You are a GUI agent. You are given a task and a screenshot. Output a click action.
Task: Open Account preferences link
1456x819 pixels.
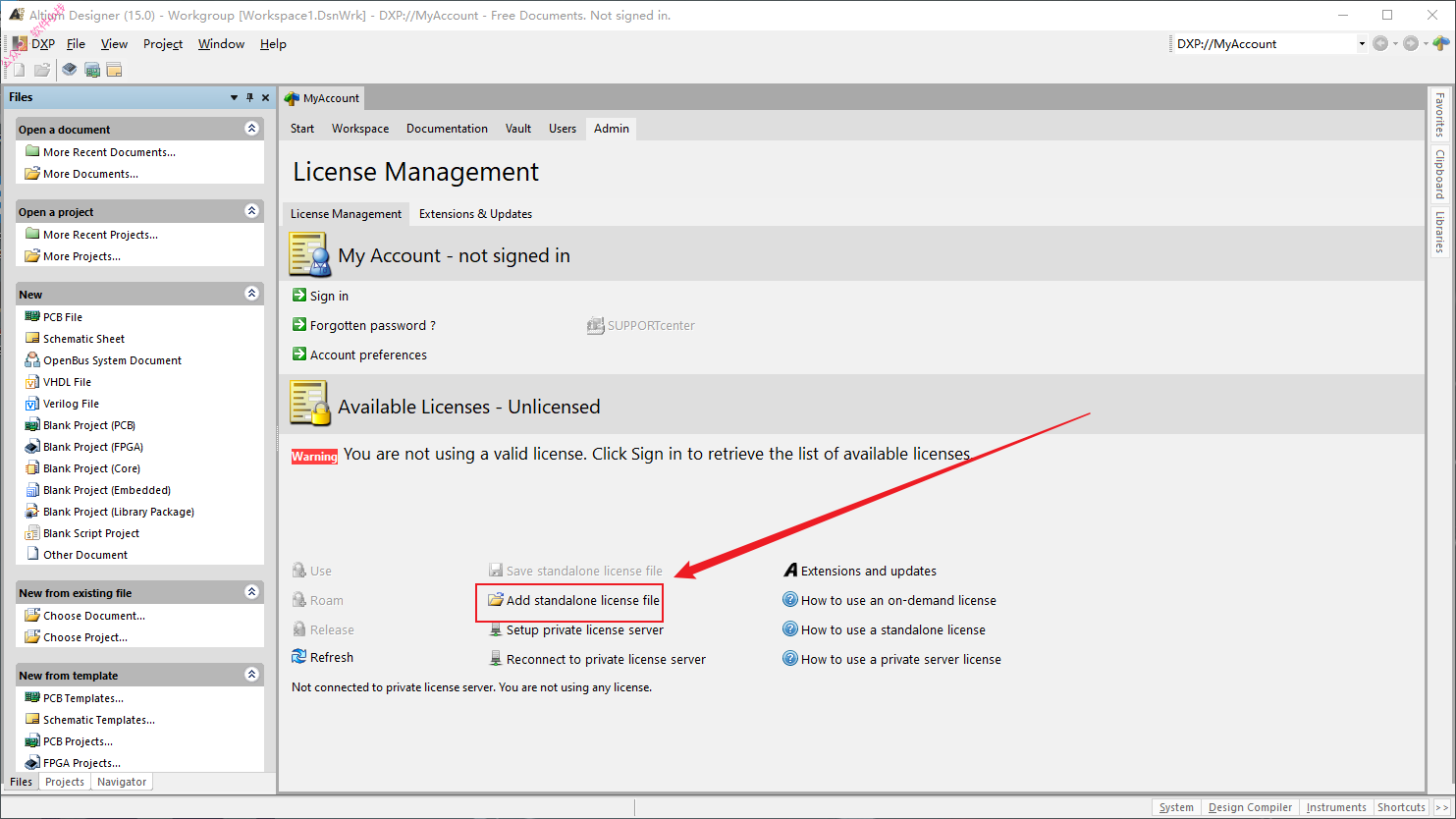coord(368,355)
